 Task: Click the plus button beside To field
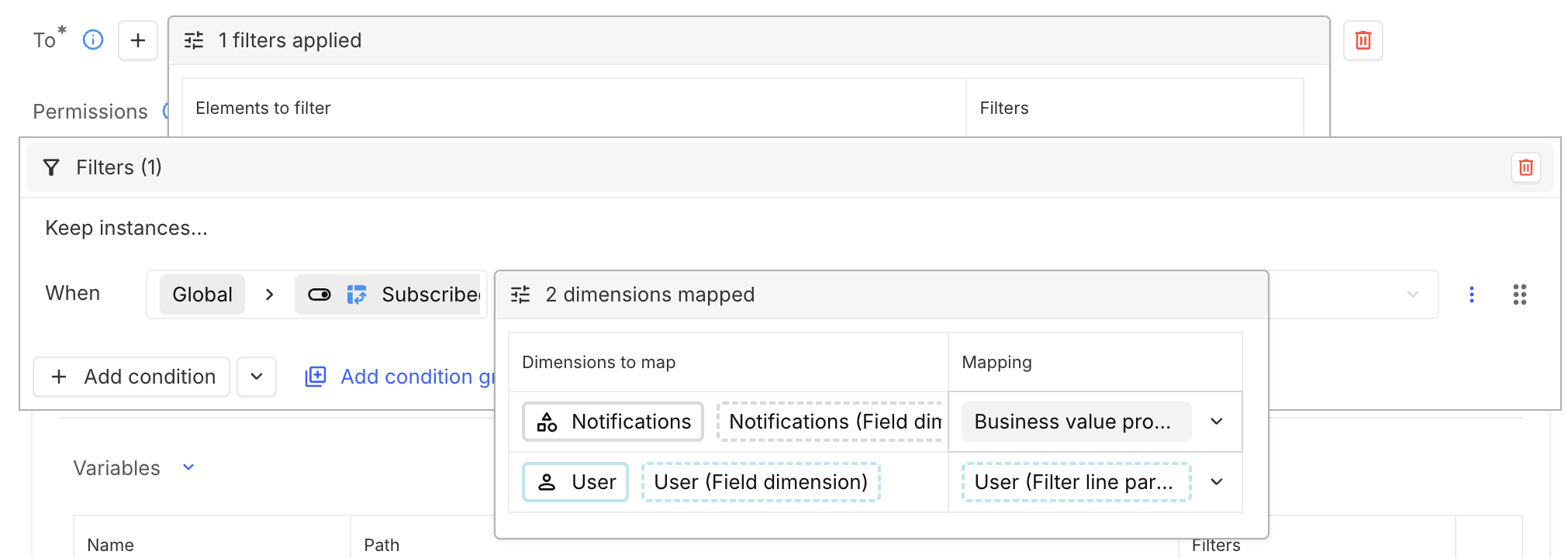pos(138,40)
